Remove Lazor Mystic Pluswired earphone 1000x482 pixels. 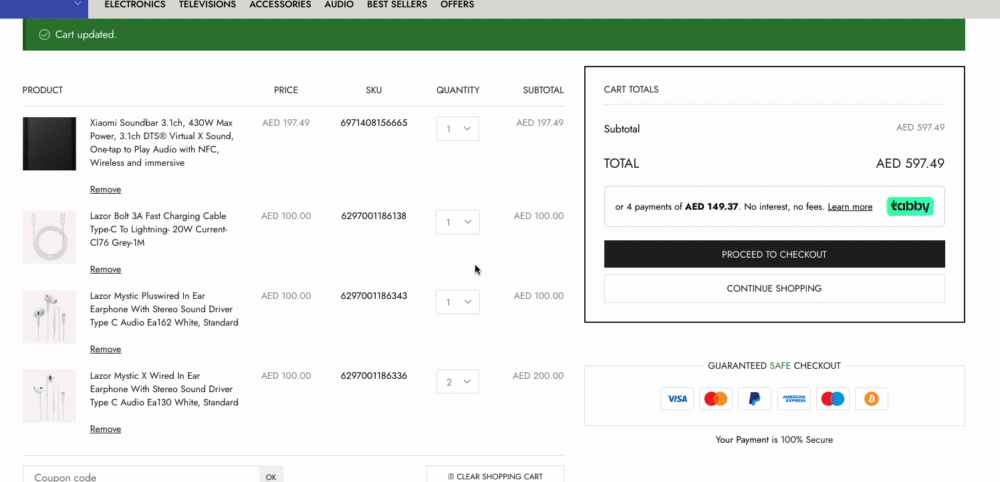tap(105, 349)
